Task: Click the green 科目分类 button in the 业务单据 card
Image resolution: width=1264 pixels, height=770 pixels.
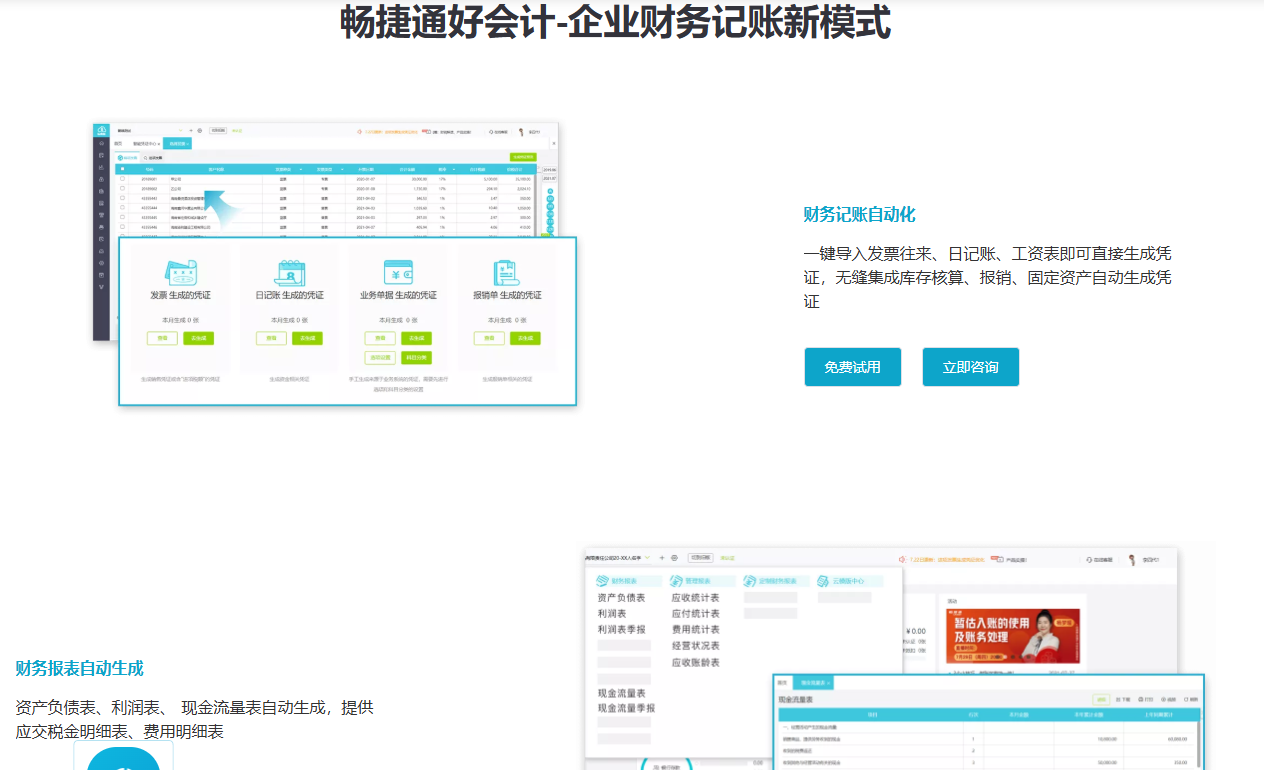Action: tap(416, 357)
